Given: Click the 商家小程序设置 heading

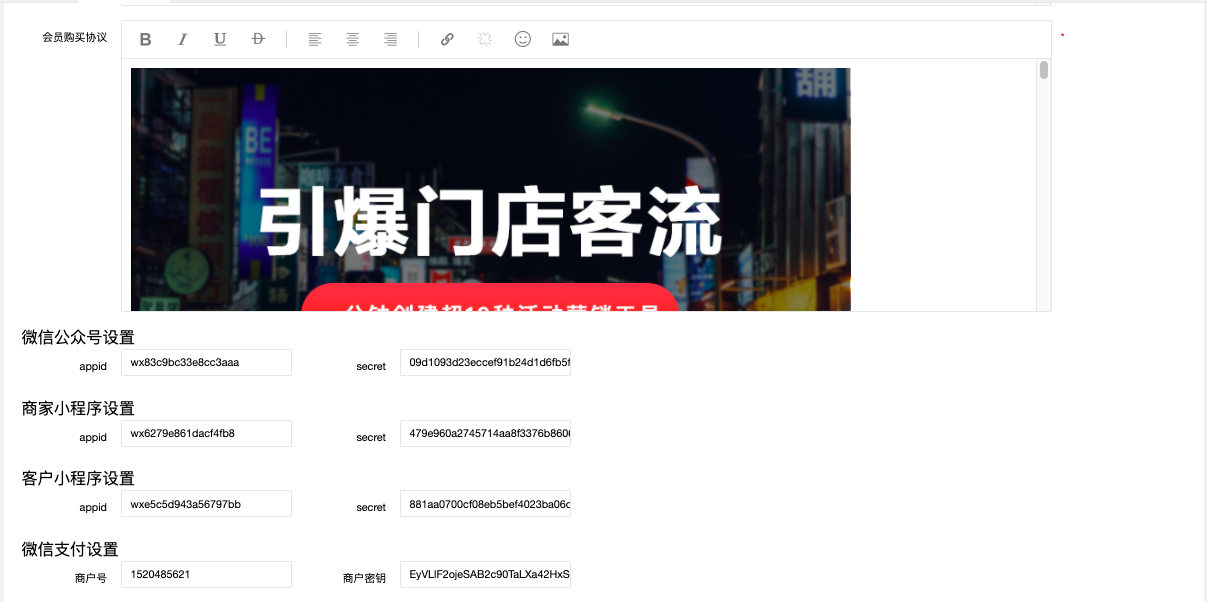Looking at the screenshot, I should (78, 408).
